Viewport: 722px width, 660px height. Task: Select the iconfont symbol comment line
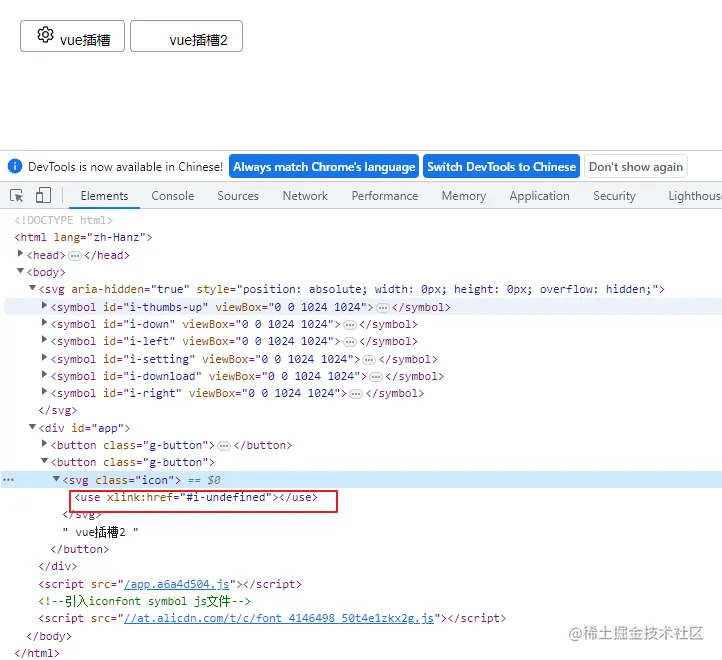(x=145, y=601)
